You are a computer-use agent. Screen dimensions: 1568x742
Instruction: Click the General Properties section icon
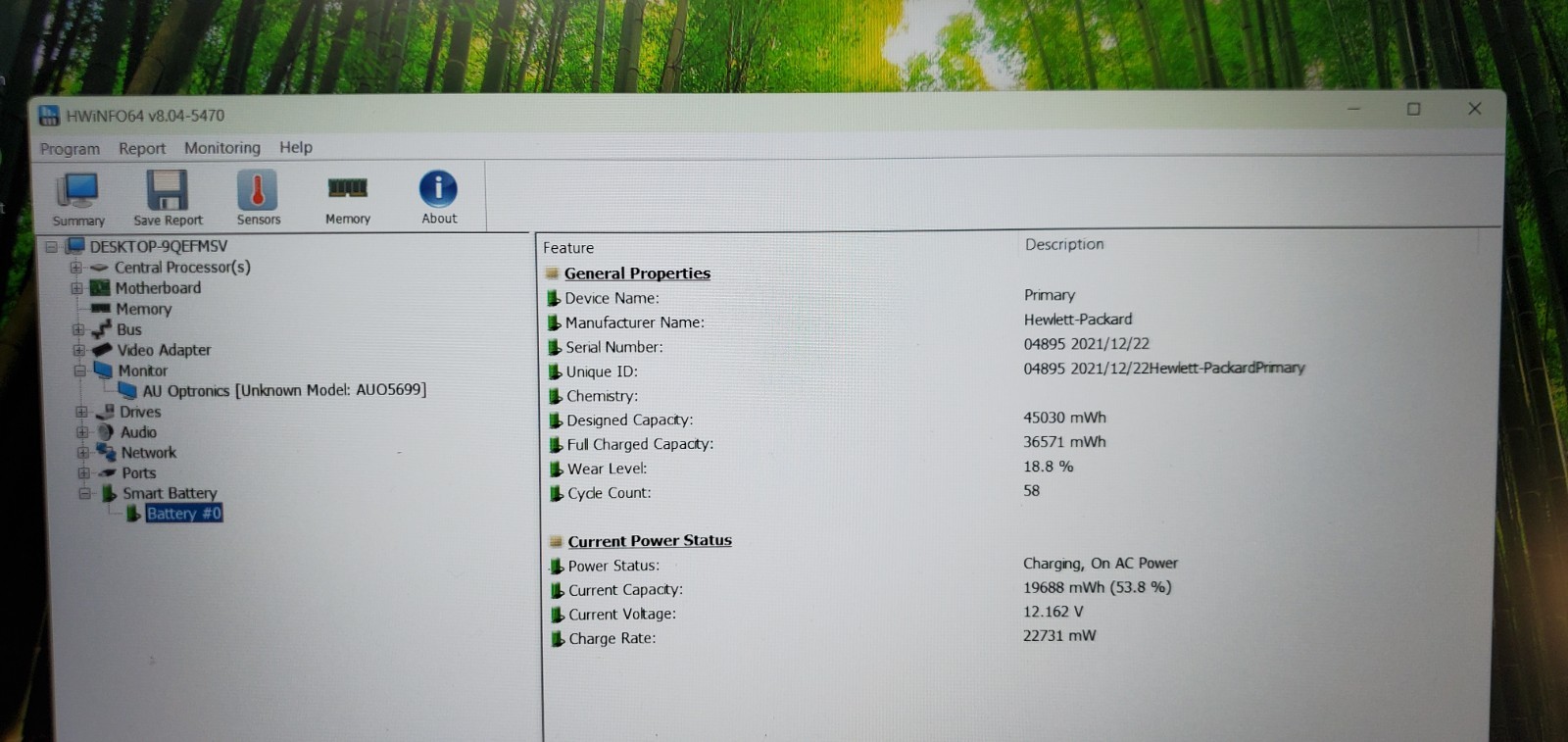coord(553,273)
